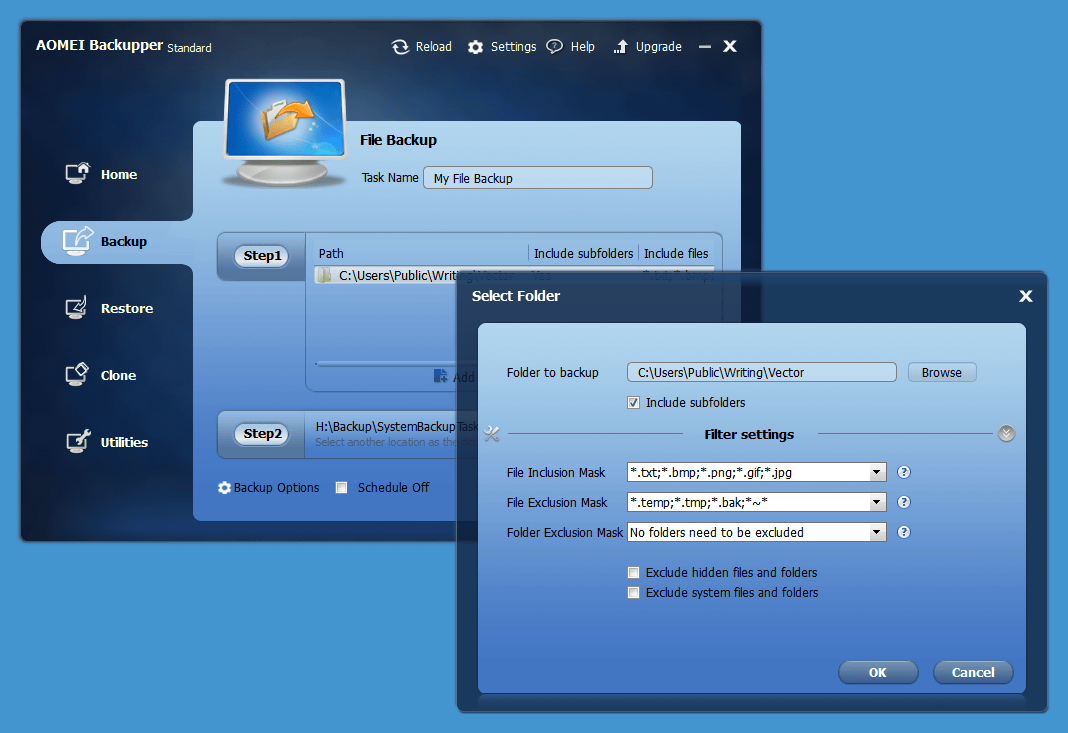1068x733 pixels.
Task: Click the Backup Options gear icon
Action: pos(224,488)
